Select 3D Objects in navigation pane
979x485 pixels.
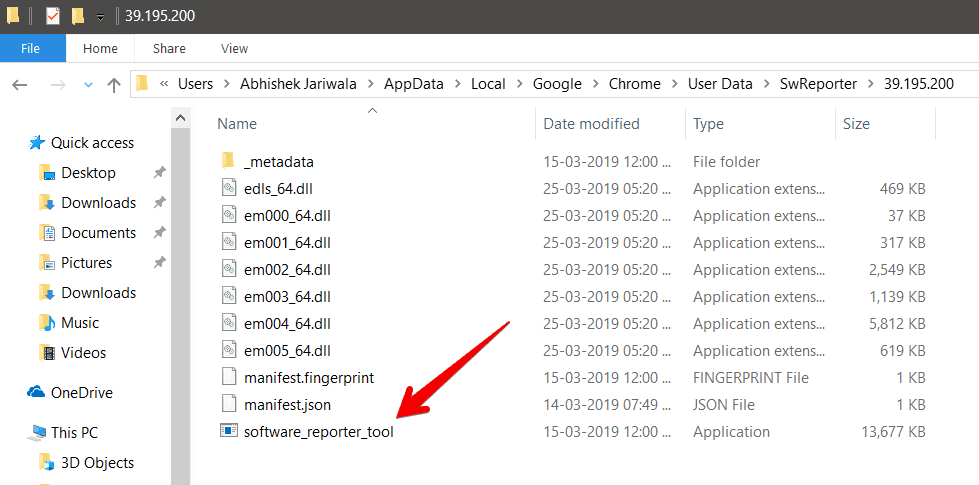[97, 463]
